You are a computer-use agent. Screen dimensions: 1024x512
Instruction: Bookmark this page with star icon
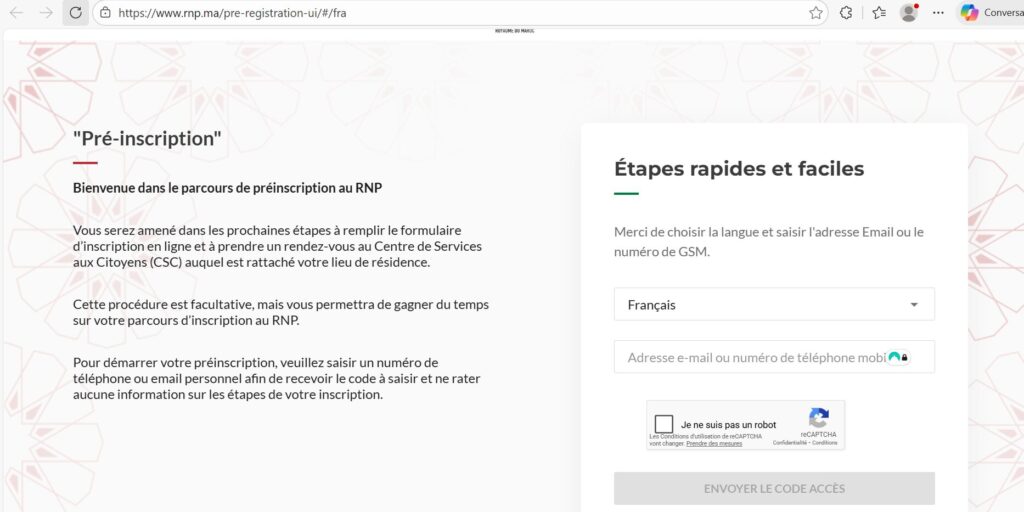coord(816,13)
